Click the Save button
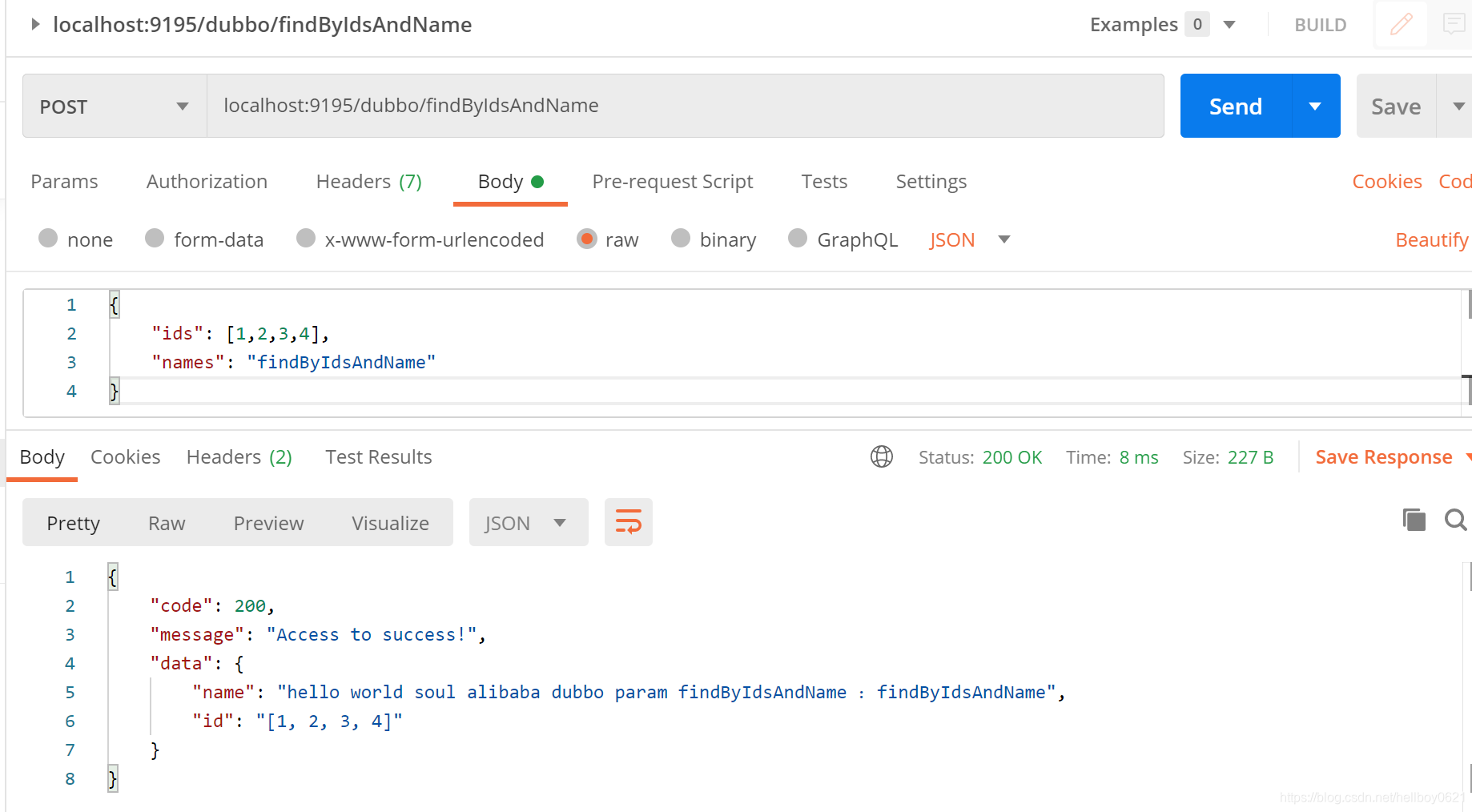The width and height of the screenshot is (1472, 812). pyautogui.click(x=1396, y=106)
